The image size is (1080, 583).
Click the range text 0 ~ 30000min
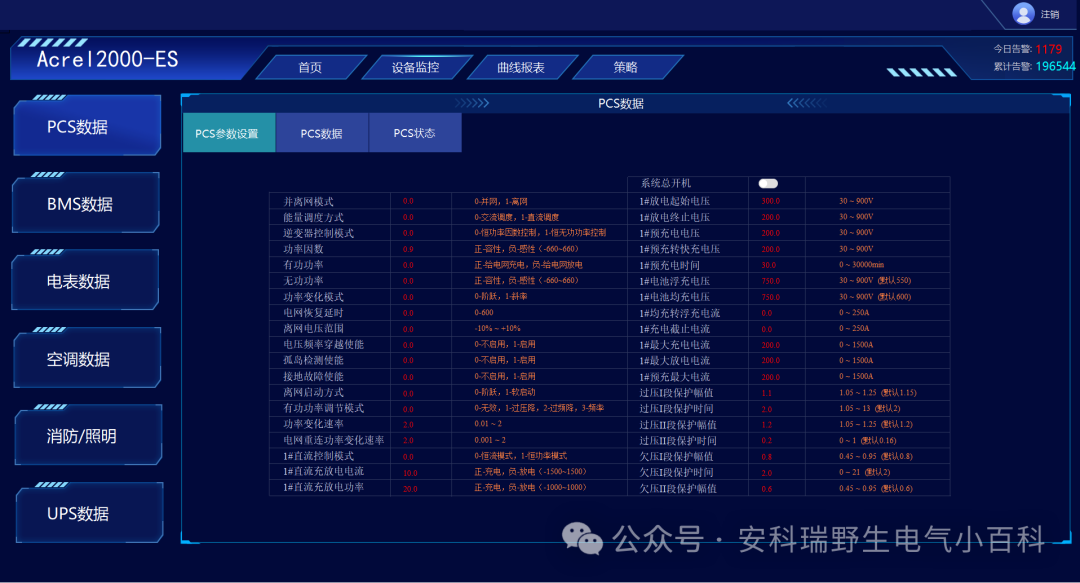[x=861, y=265]
